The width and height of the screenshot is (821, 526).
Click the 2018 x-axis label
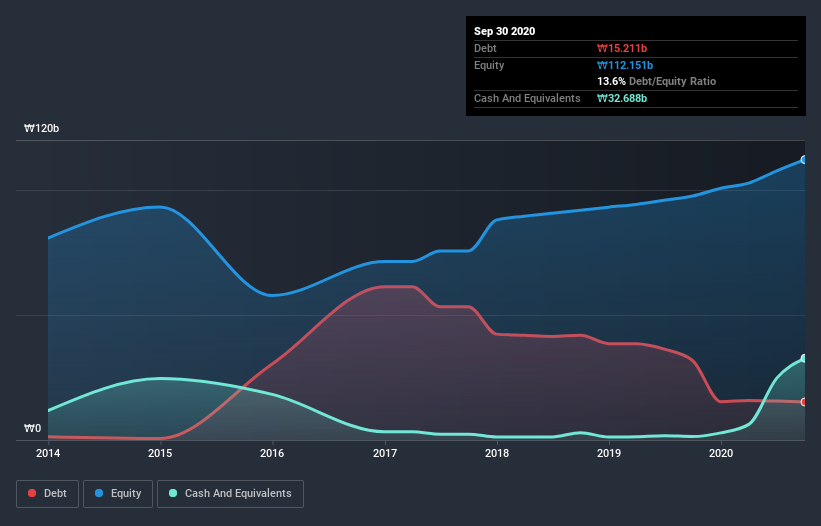(497, 453)
